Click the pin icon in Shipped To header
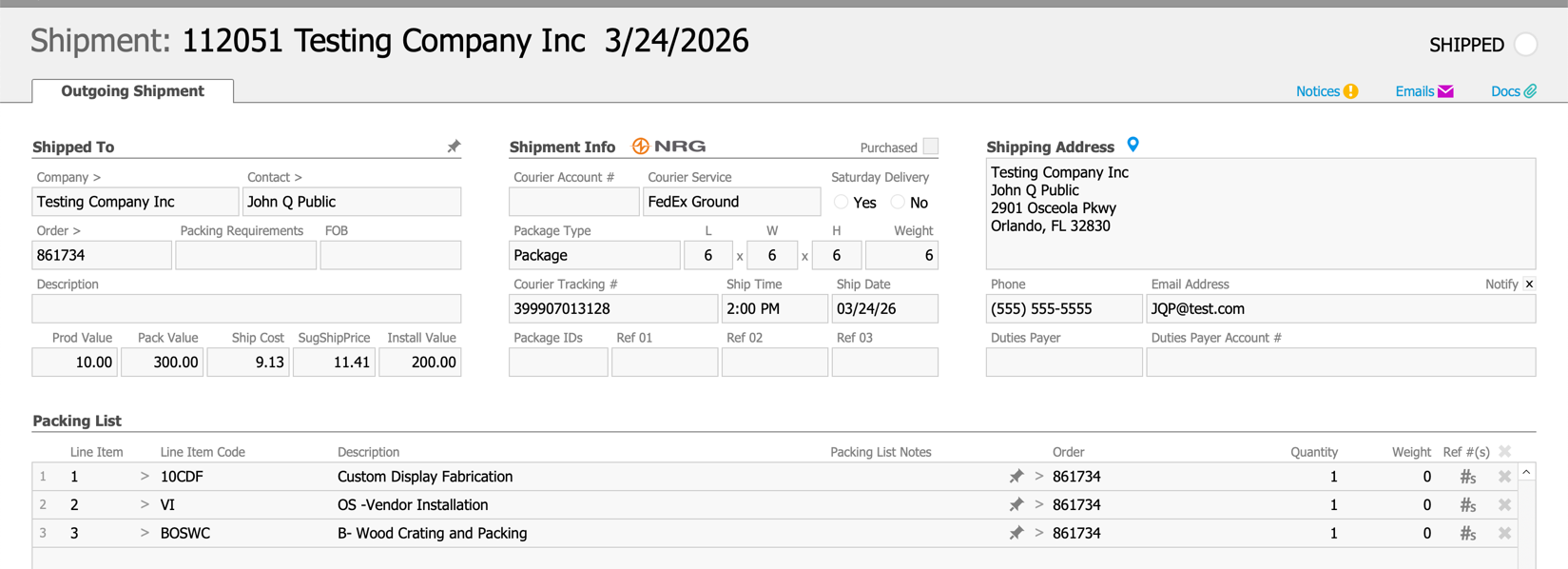1568x569 pixels. pyautogui.click(x=454, y=147)
